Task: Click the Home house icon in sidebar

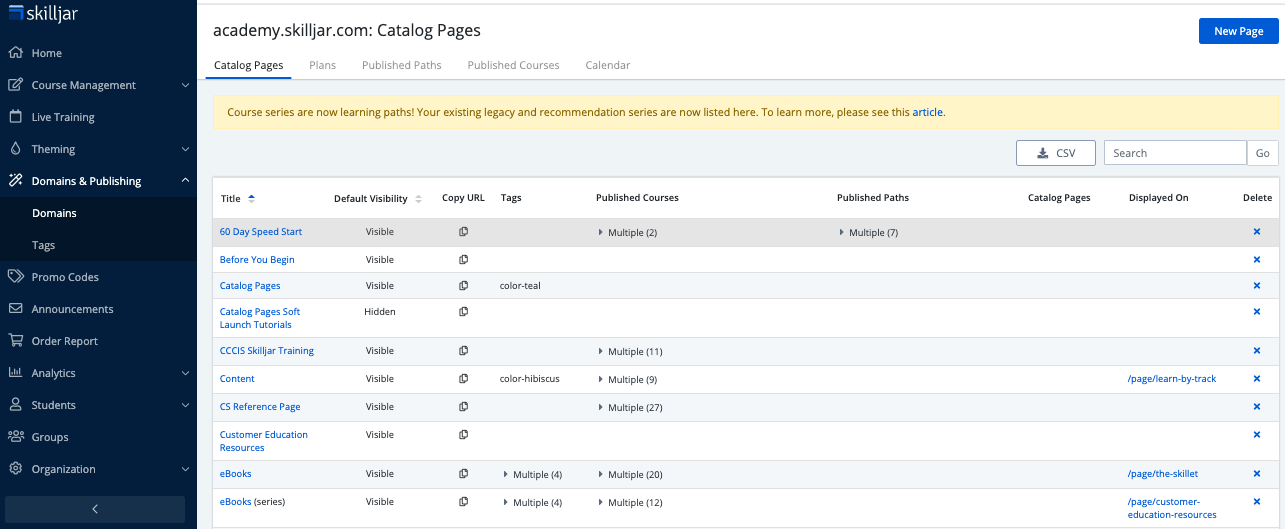Action: (15, 53)
